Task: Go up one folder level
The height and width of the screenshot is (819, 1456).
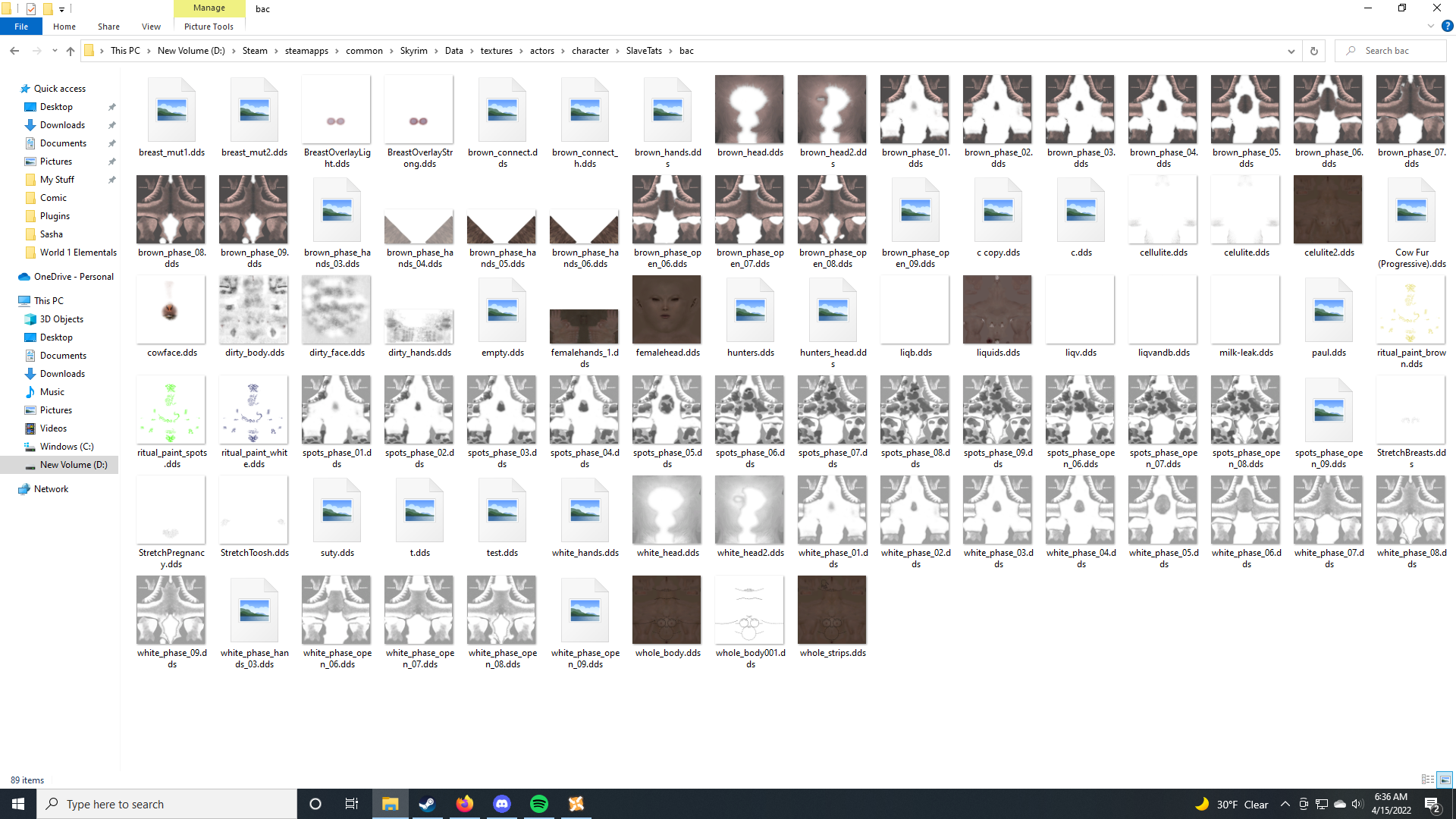Action: coord(71,51)
